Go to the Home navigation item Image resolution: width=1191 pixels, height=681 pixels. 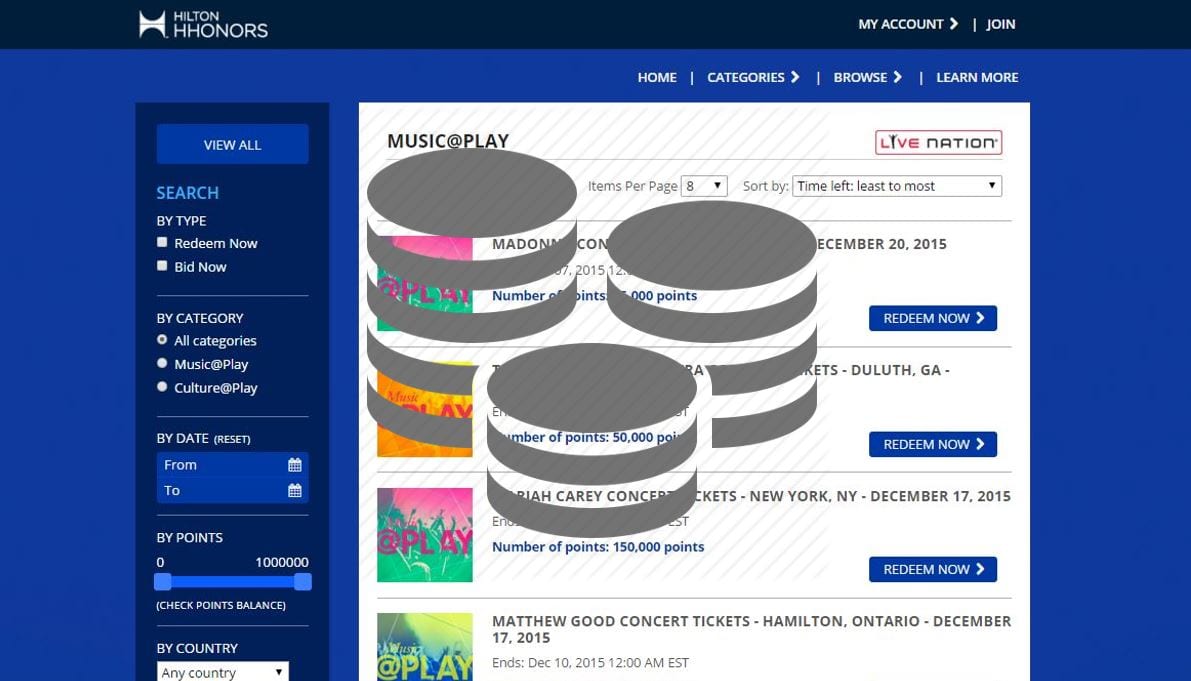(x=657, y=77)
